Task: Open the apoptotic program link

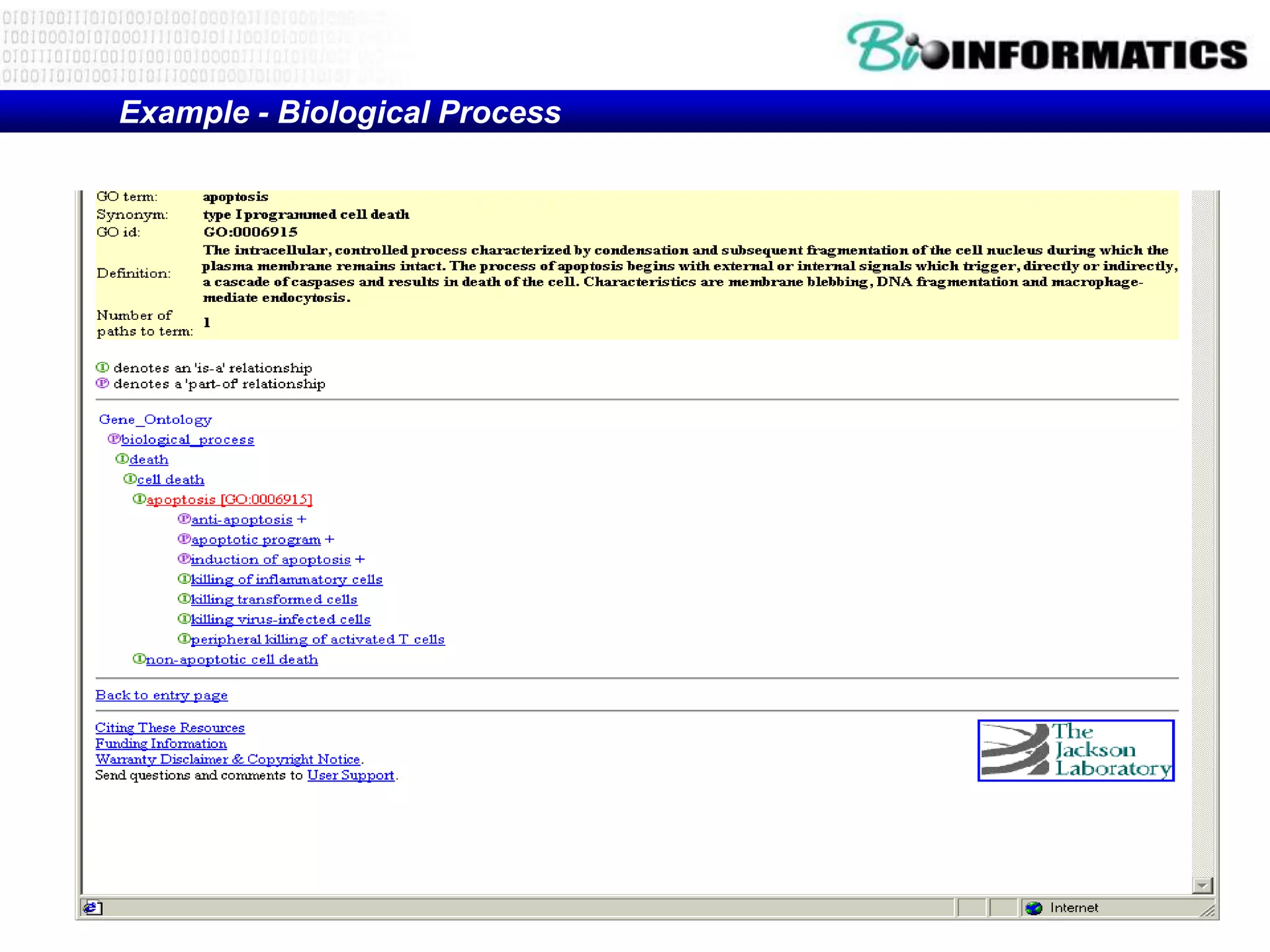Action: (256, 540)
